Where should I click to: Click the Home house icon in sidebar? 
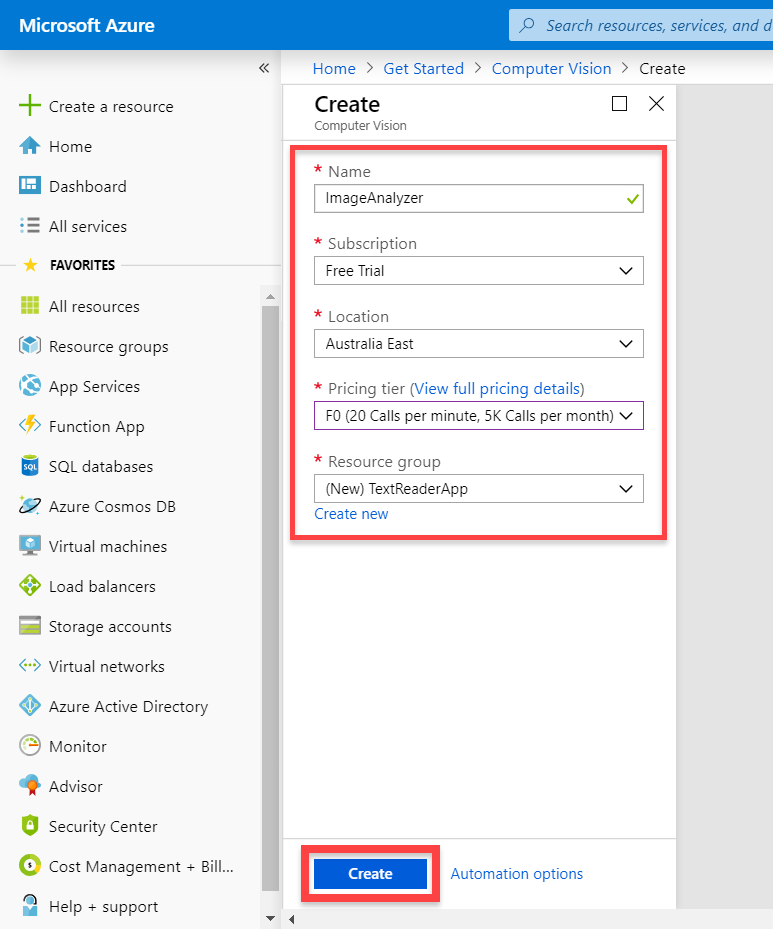30,146
